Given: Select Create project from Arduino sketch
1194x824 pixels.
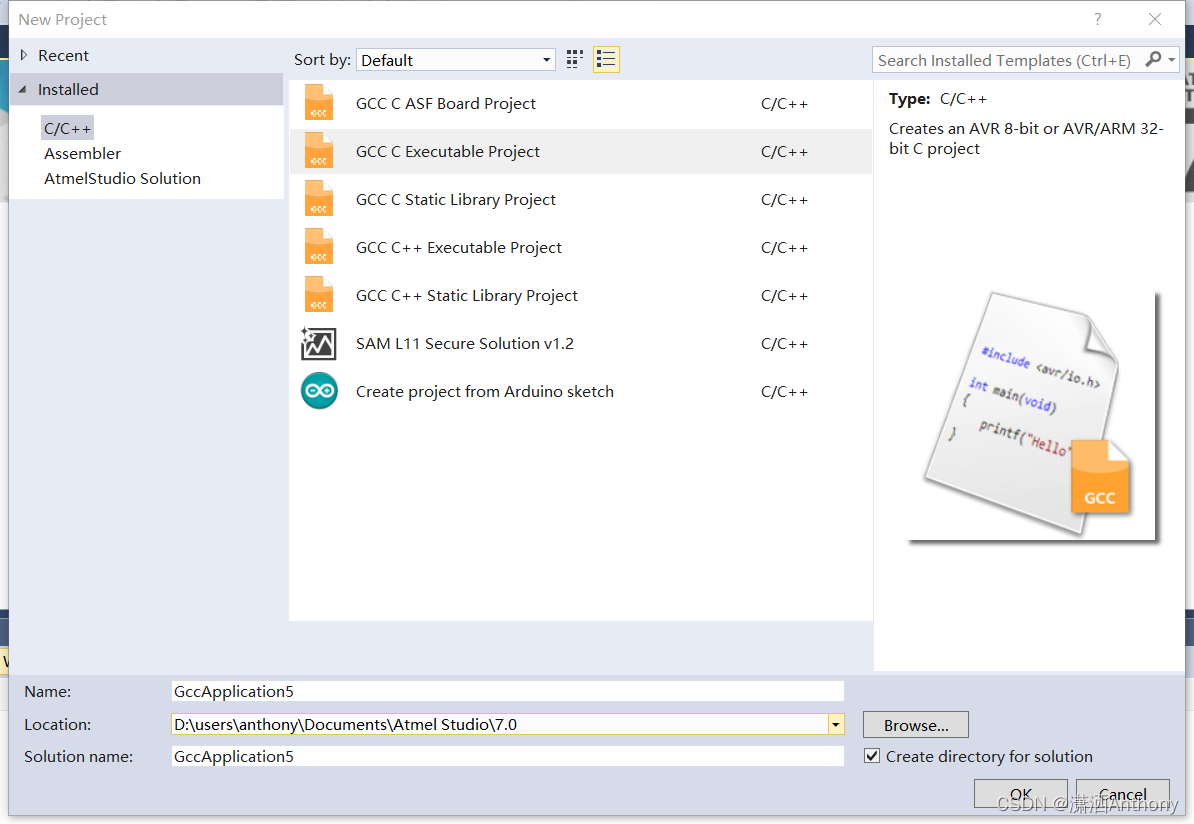Looking at the screenshot, I should click(x=581, y=391).
